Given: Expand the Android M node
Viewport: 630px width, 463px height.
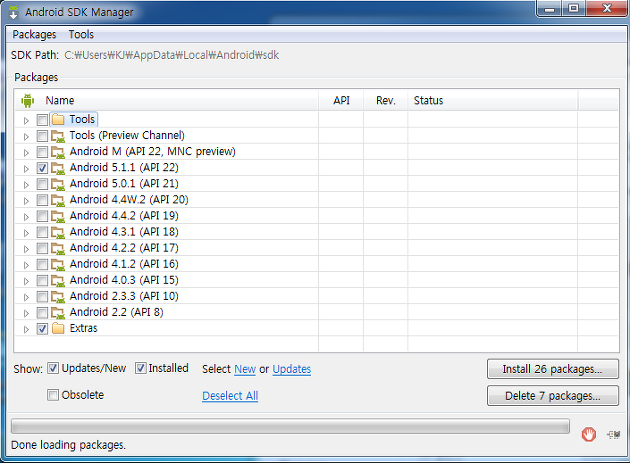Looking at the screenshot, I should [x=26, y=152].
